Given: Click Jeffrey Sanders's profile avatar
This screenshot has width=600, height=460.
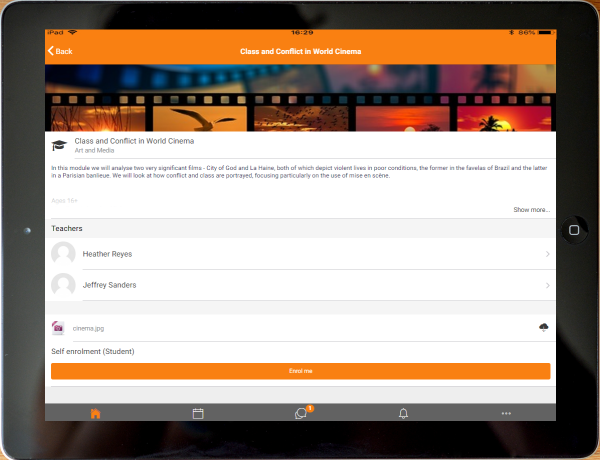Looking at the screenshot, I should 63,285.
